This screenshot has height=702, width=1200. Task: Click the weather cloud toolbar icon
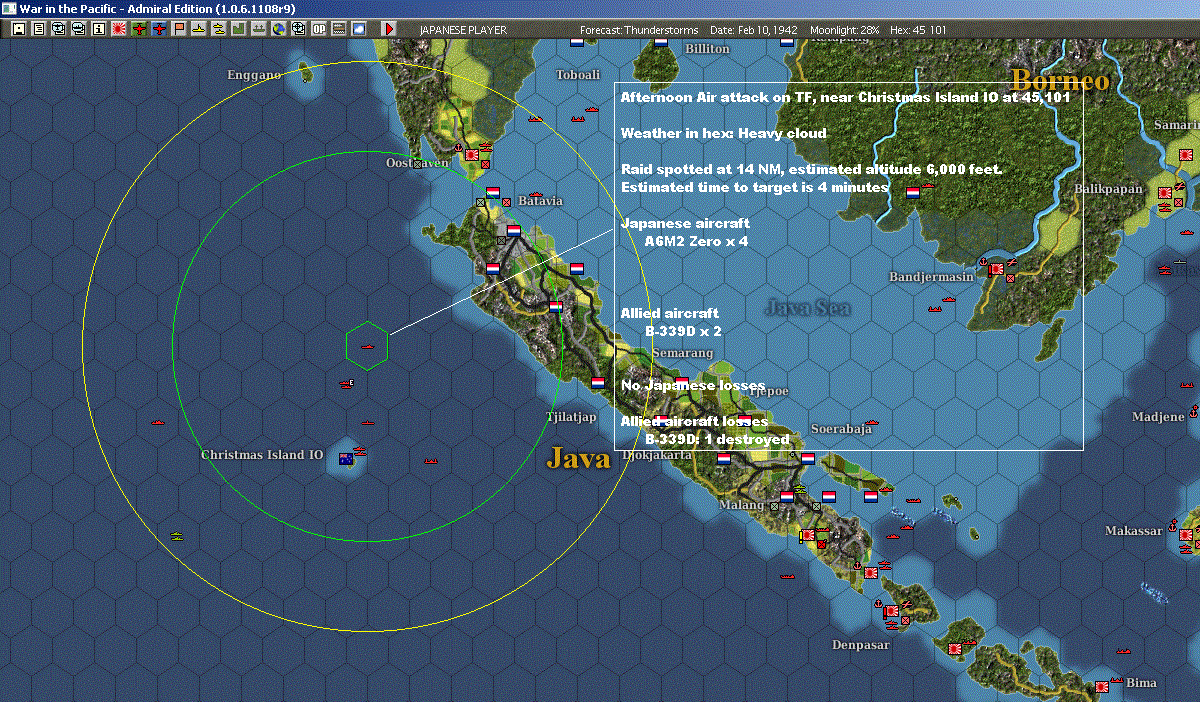(x=358, y=29)
